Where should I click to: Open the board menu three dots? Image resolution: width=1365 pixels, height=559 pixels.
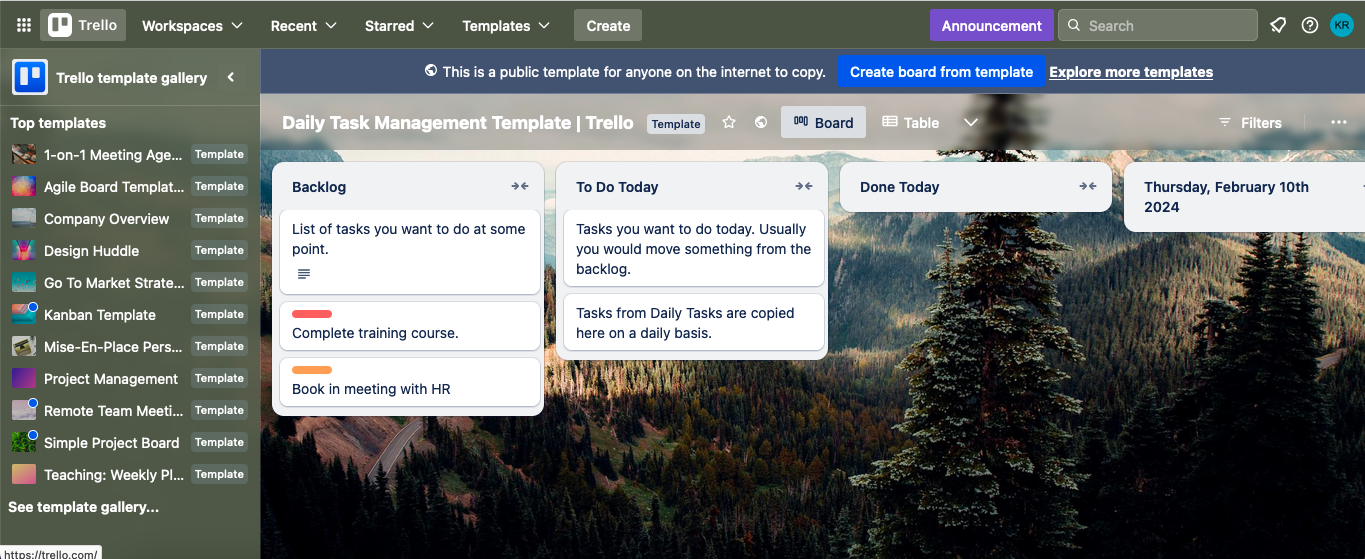coord(1339,122)
